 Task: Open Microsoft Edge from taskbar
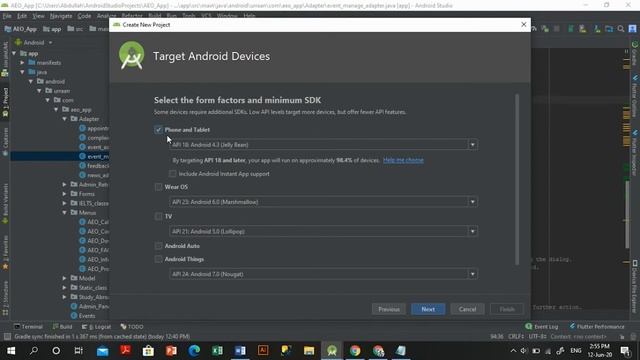194,351
